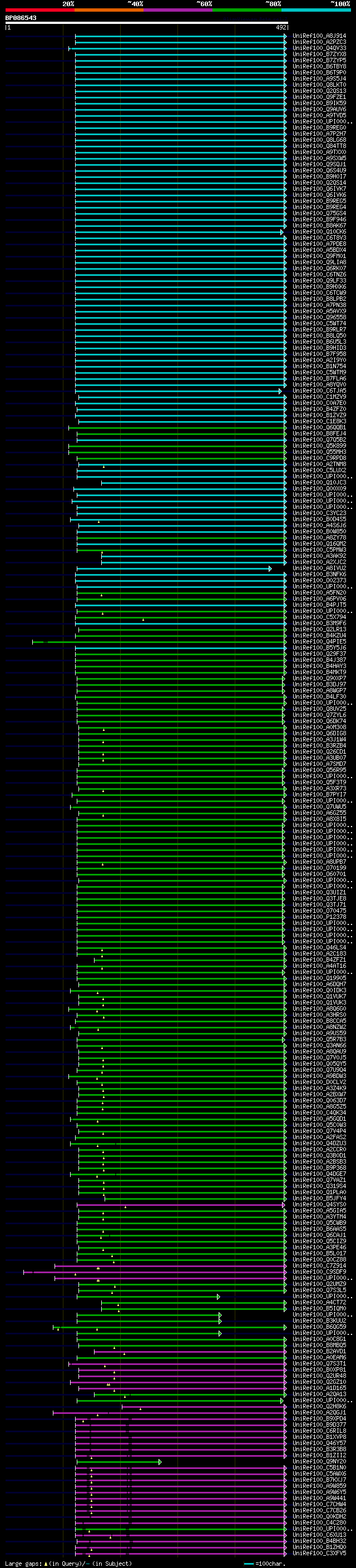Select hit label UniRef100_C6T8V3

point(319,238)
